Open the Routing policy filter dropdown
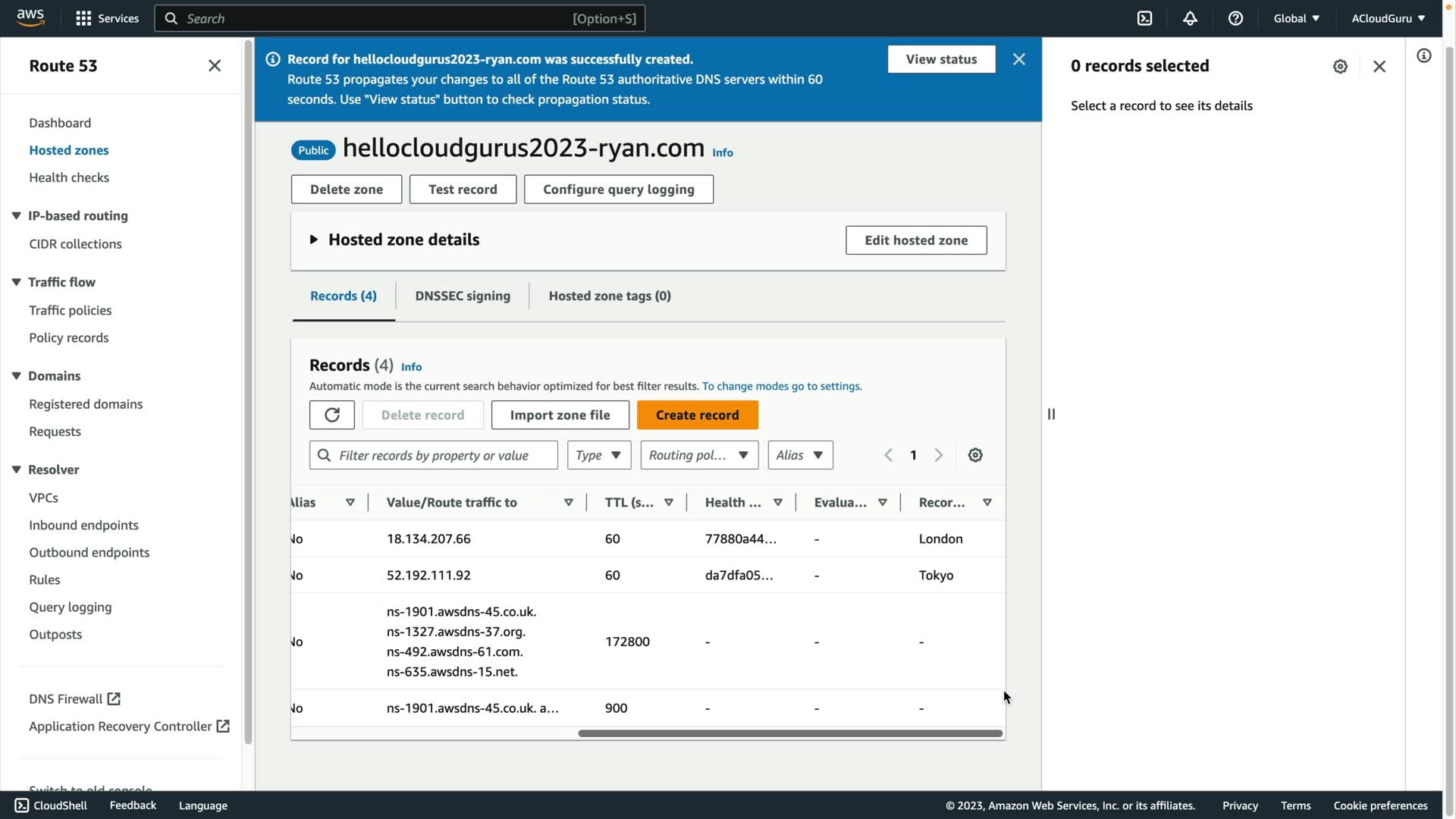The width and height of the screenshot is (1456, 819). click(x=698, y=455)
